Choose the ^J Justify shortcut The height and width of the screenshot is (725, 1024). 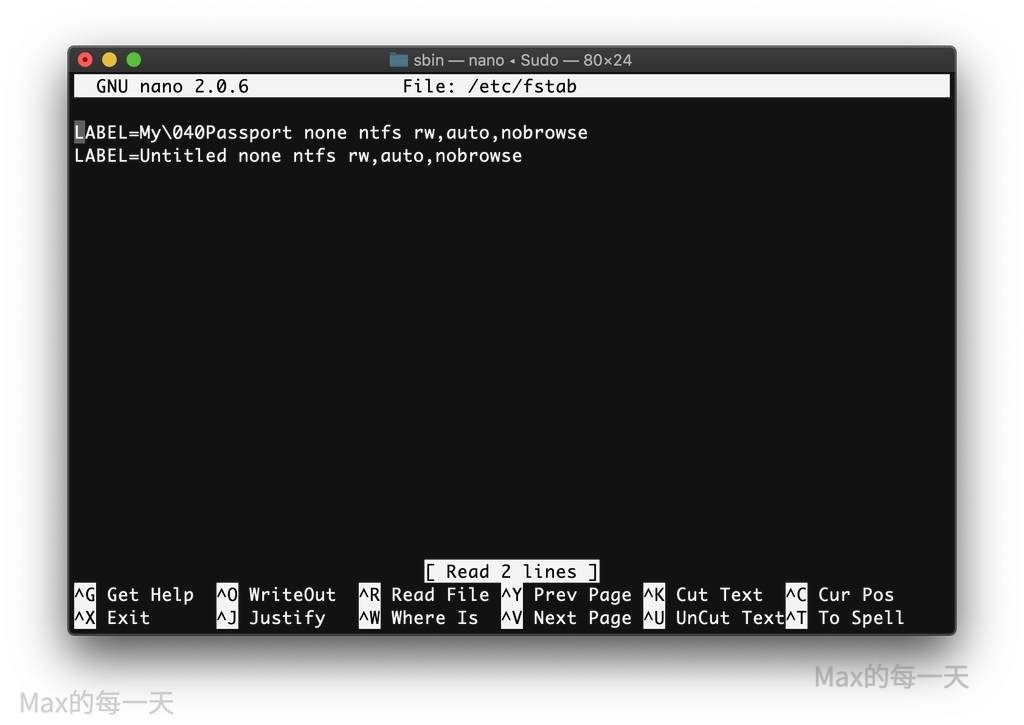point(271,618)
